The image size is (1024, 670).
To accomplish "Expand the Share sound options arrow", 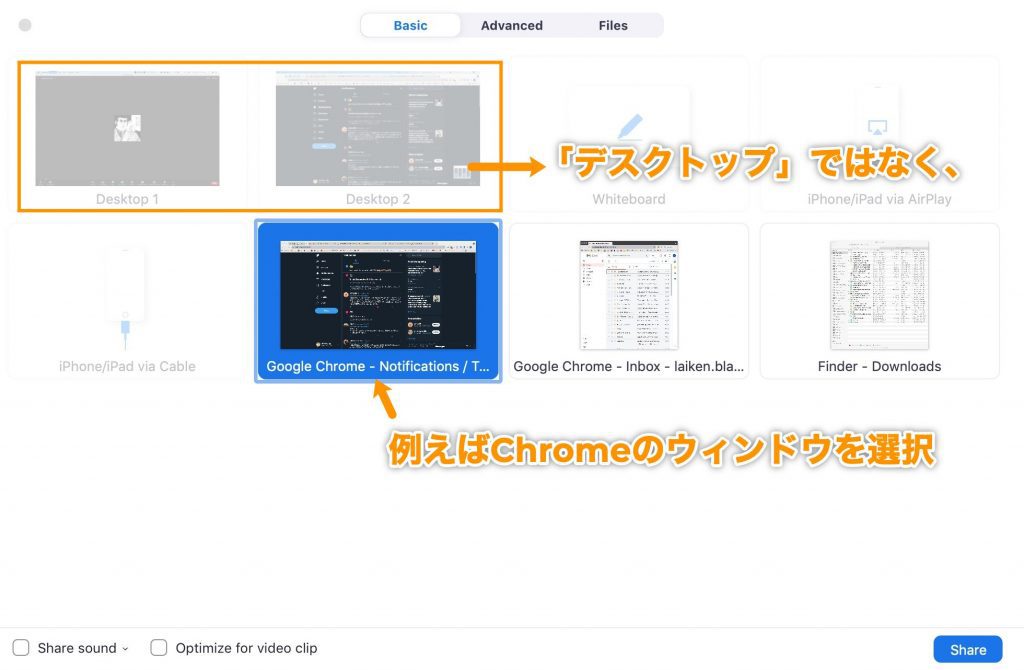I will [125, 649].
